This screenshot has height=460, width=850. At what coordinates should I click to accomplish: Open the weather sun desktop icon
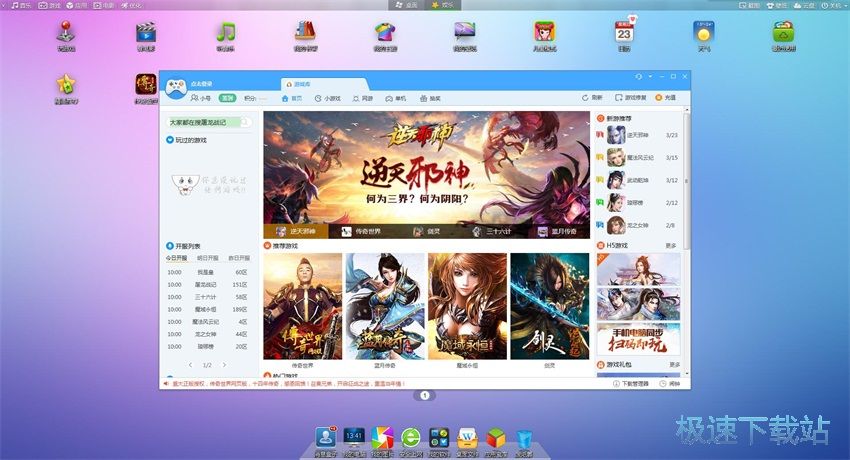tap(704, 33)
